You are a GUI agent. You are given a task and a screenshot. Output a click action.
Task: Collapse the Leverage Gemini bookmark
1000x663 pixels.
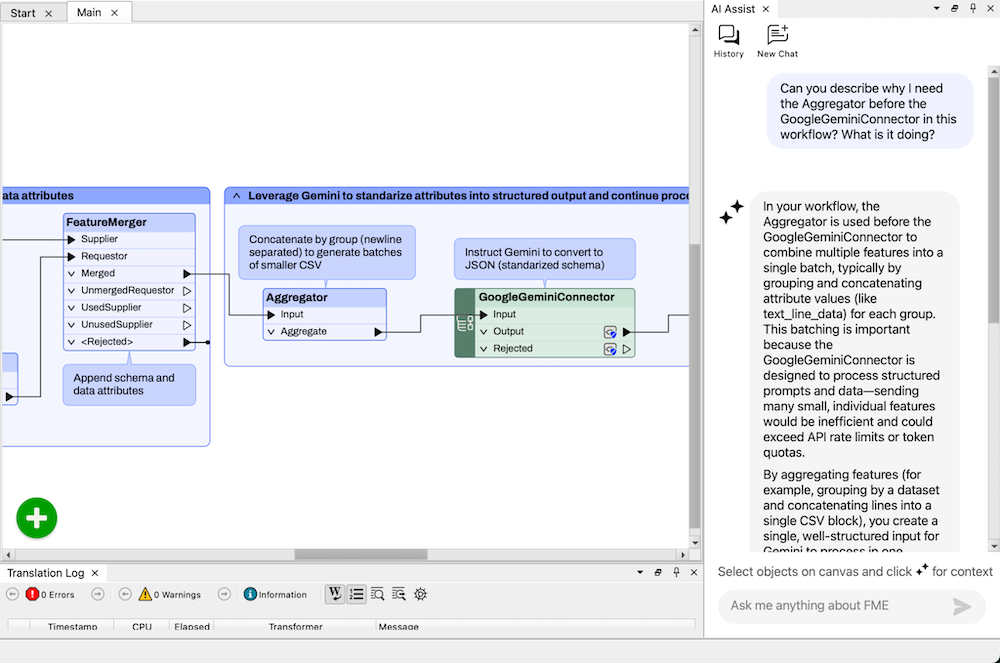point(237,196)
